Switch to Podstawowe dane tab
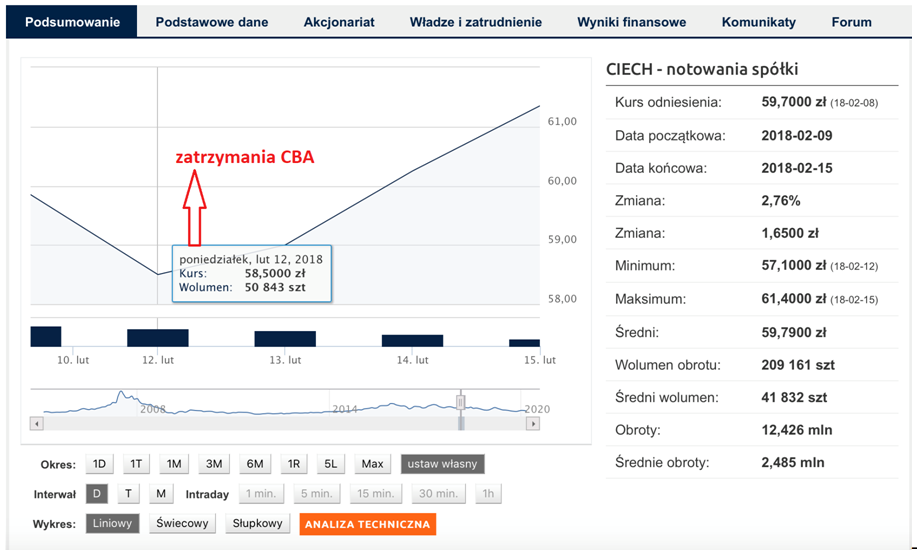This screenshot has height=550, width=917. (212, 22)
